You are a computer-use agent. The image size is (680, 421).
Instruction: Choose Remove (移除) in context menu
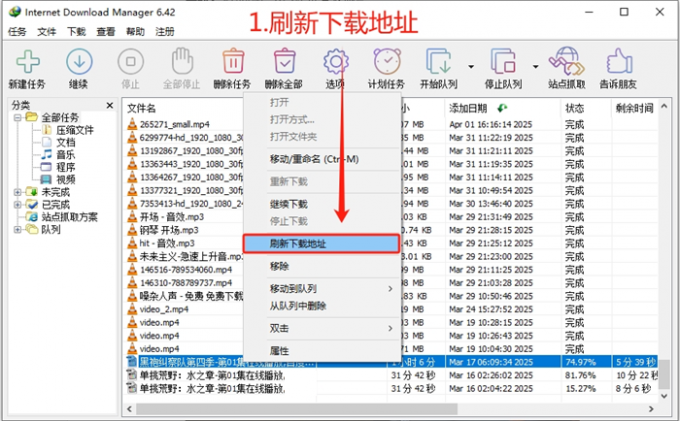tap(321, 266)
